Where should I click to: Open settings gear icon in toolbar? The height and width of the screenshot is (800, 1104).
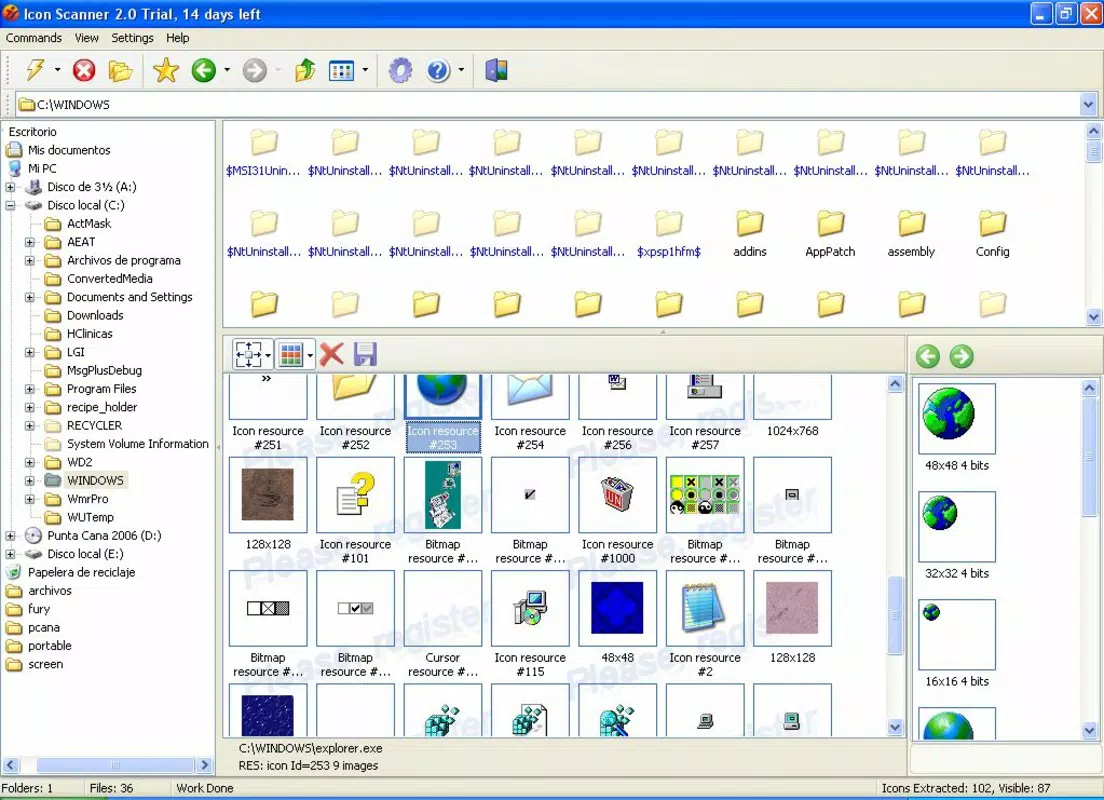pyautogui.click(x=401, y=70)
